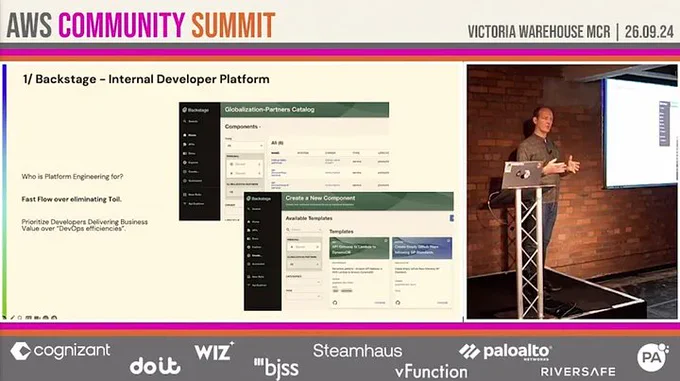680x381 pixels.
Task: Click the Steamhaus sponsor name
Action: coord(358,351)
